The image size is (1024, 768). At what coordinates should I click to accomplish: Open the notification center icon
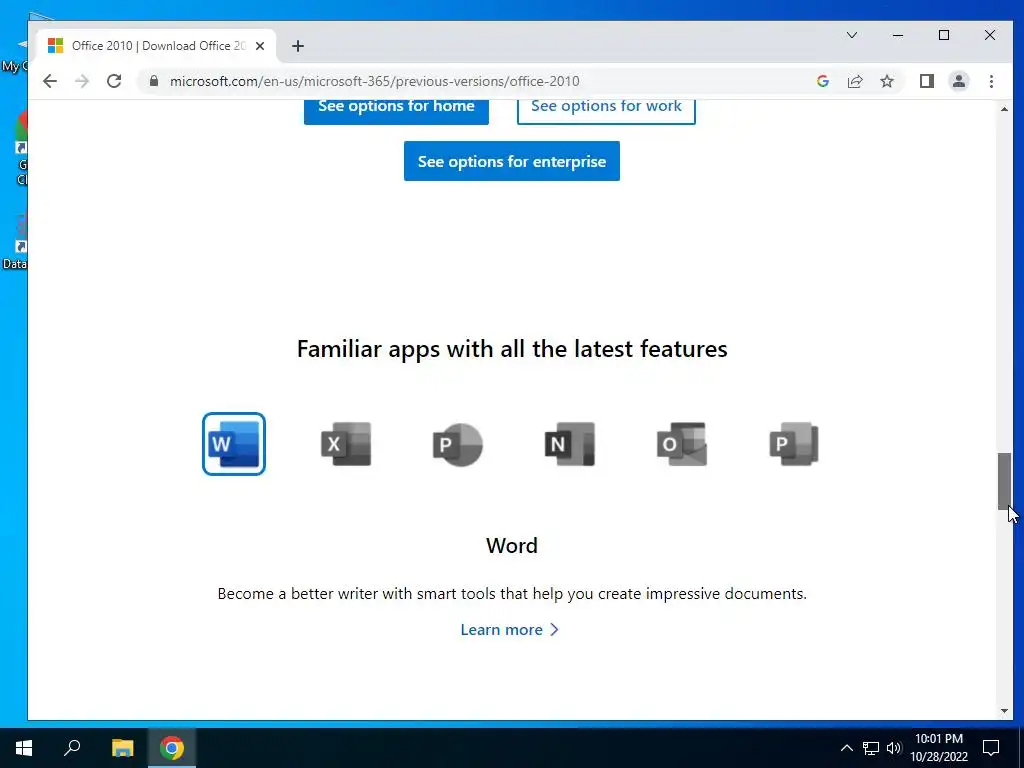click(x=991, y=748)
